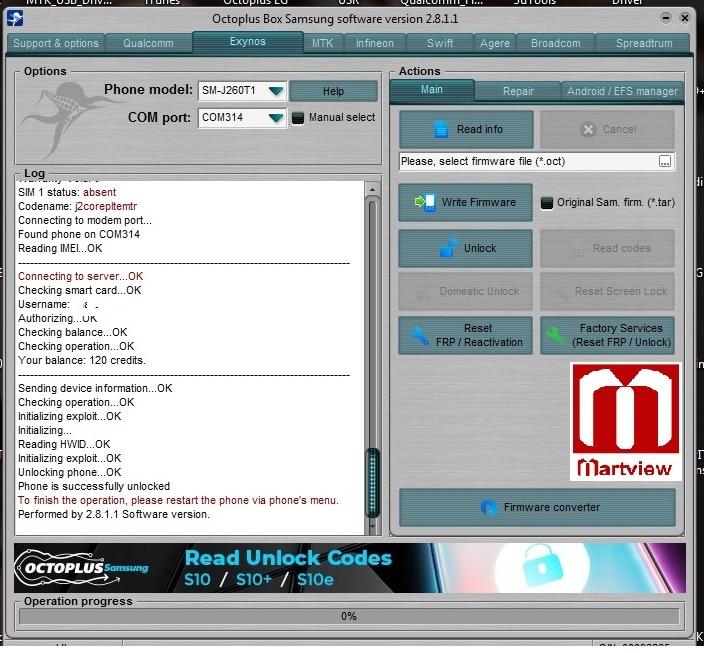This screenshot has height=653, width=717.
Task: Click the Write Firmware button
Action: pos(468,203)
